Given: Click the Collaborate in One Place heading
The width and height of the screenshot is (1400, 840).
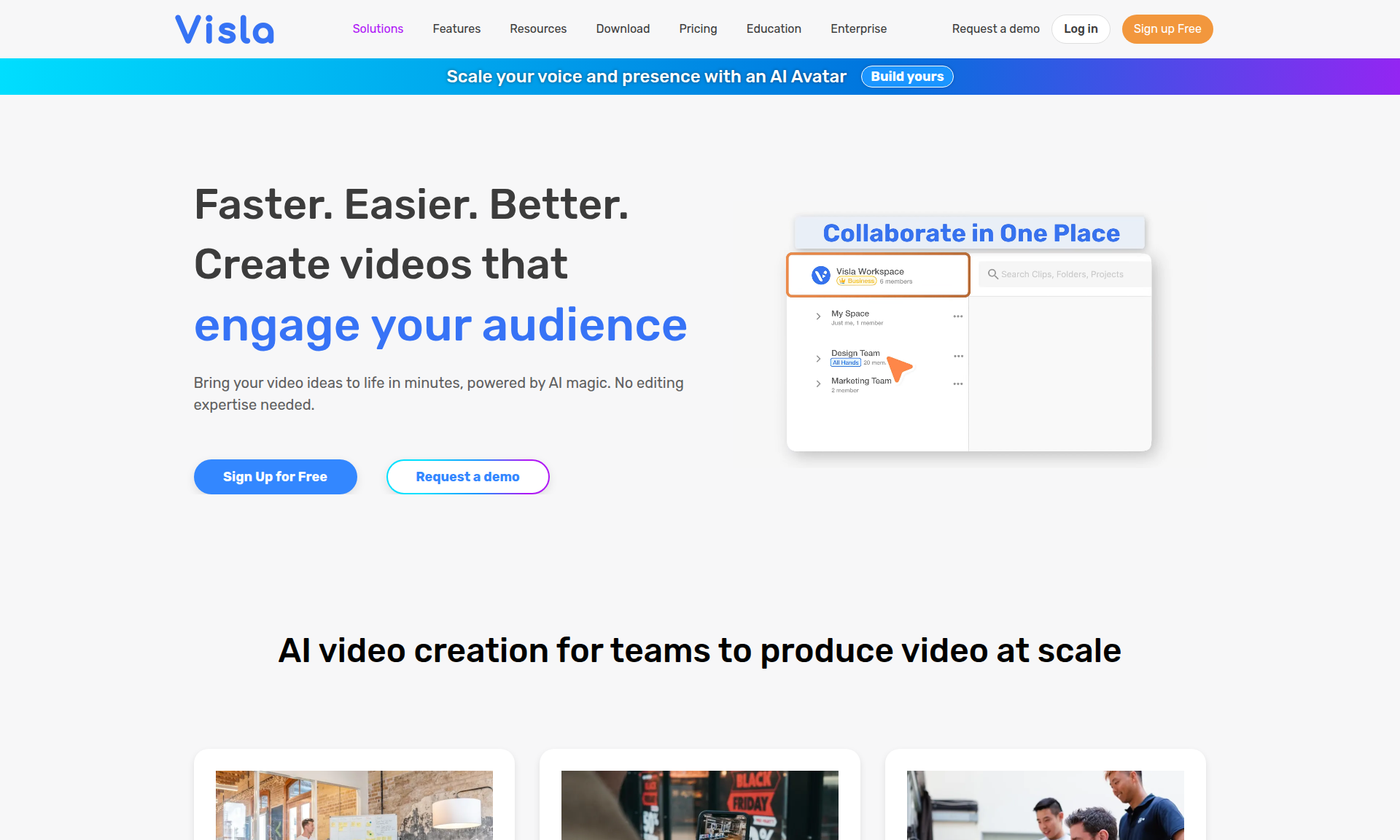Looking at the screenshot, I should (x=971, y=233).
